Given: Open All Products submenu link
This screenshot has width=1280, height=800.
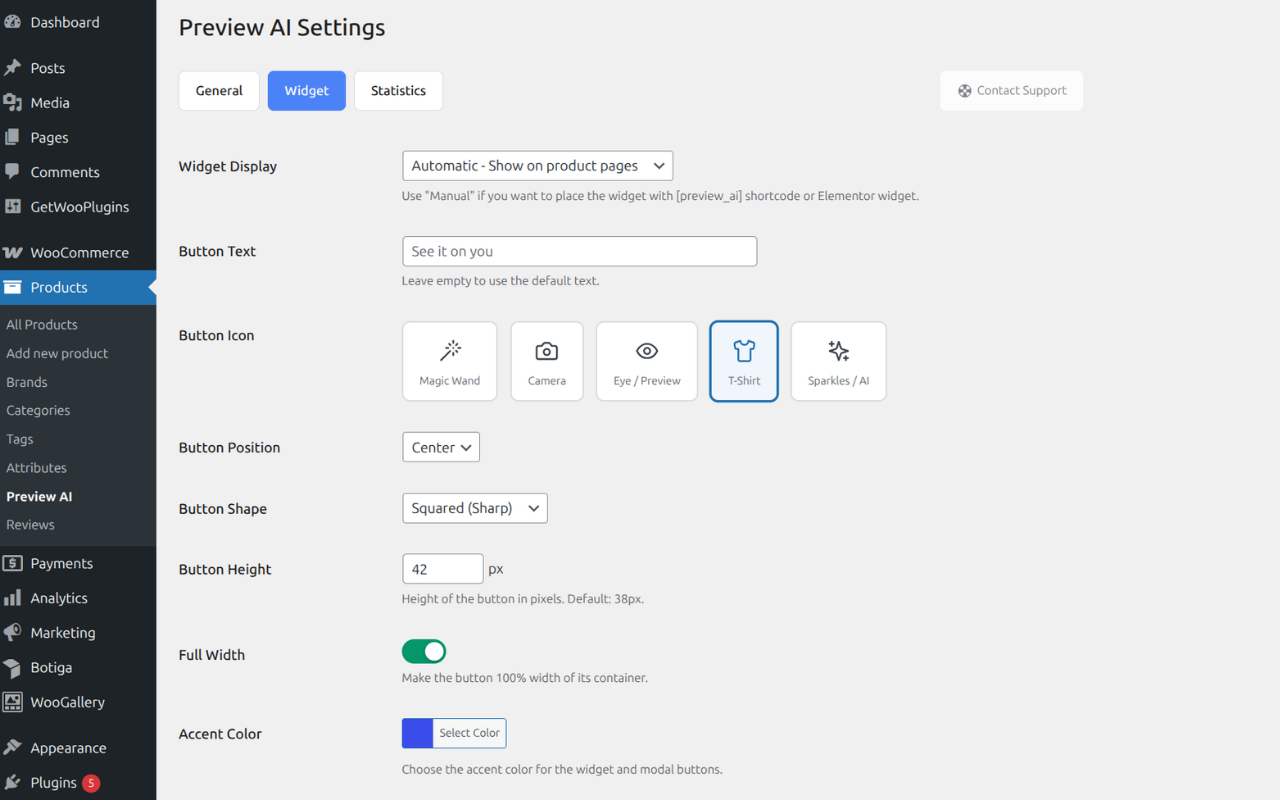Looking at the screenshot, I should pos(42,325).
